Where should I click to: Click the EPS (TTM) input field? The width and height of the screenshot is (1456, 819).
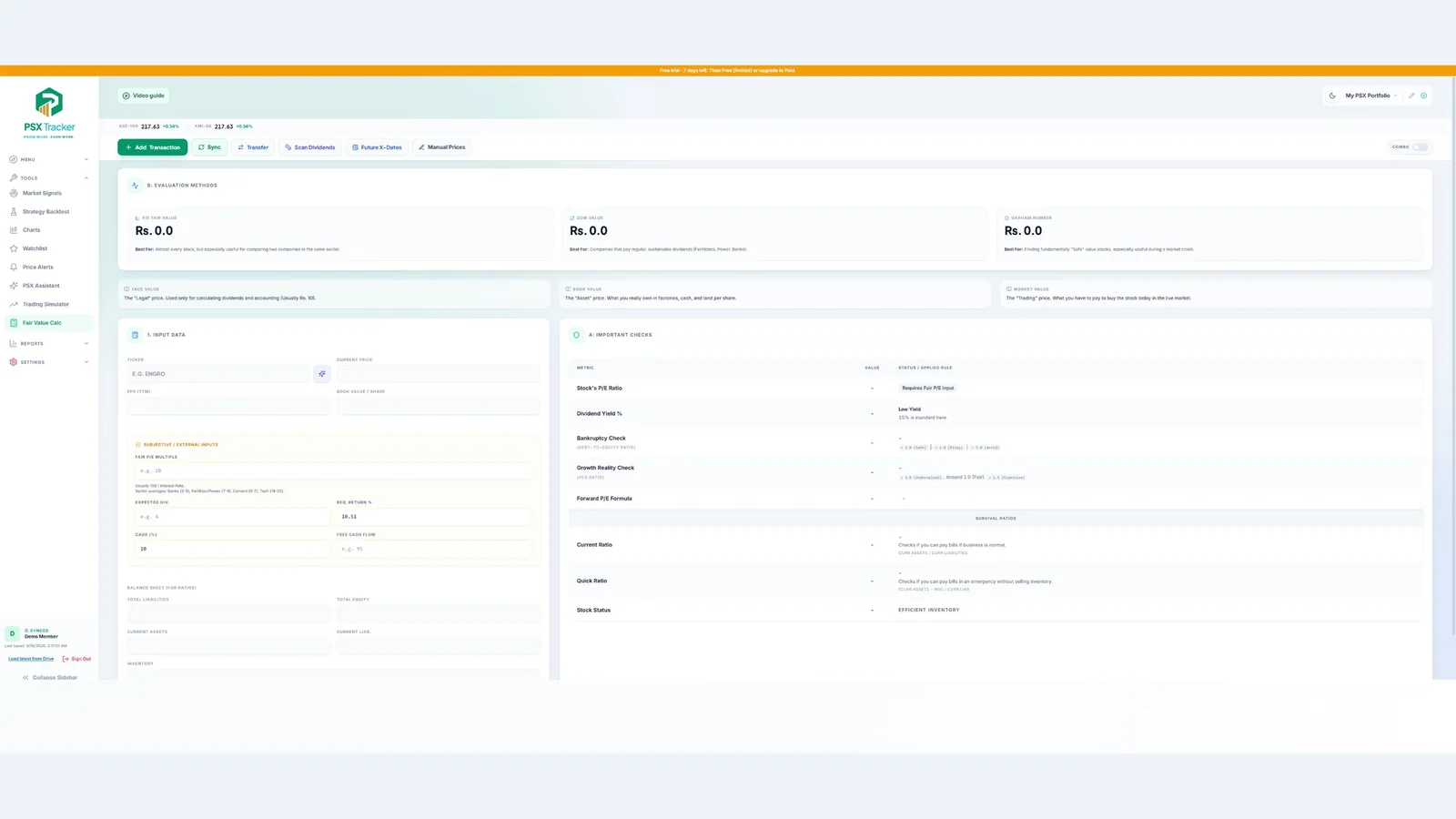coord(229,406)
